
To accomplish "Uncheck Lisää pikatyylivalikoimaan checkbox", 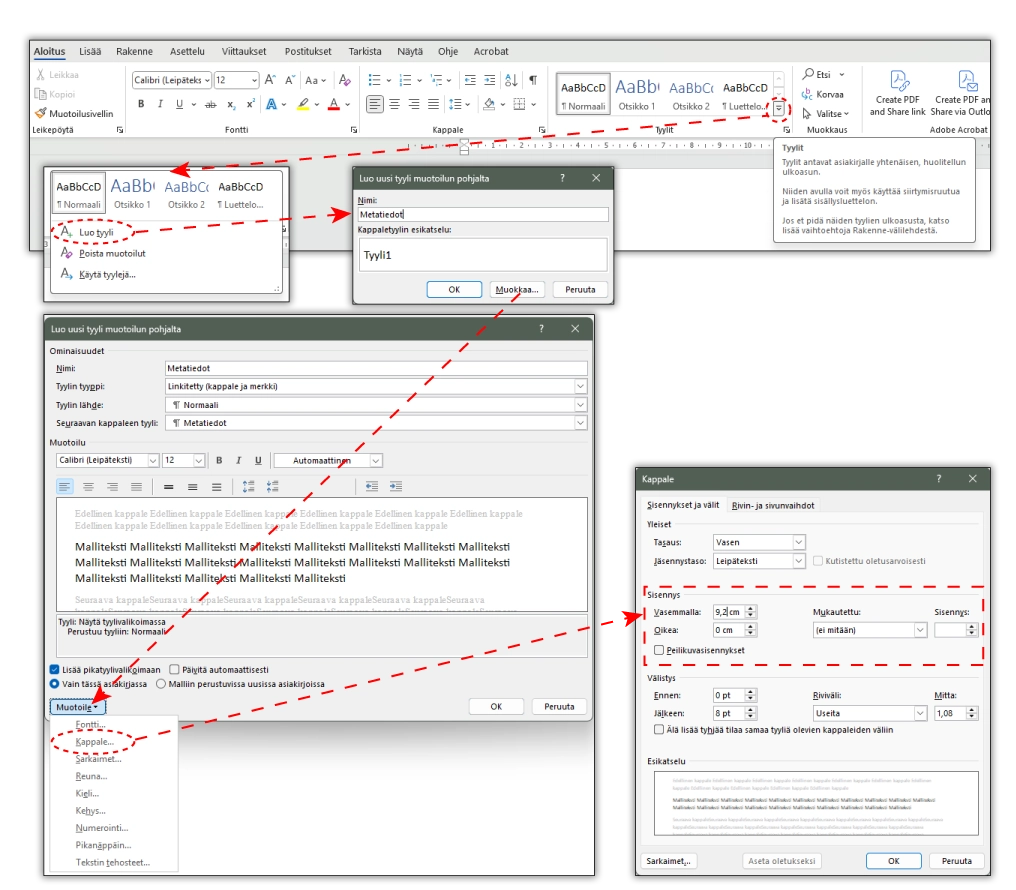I will 54,669.
